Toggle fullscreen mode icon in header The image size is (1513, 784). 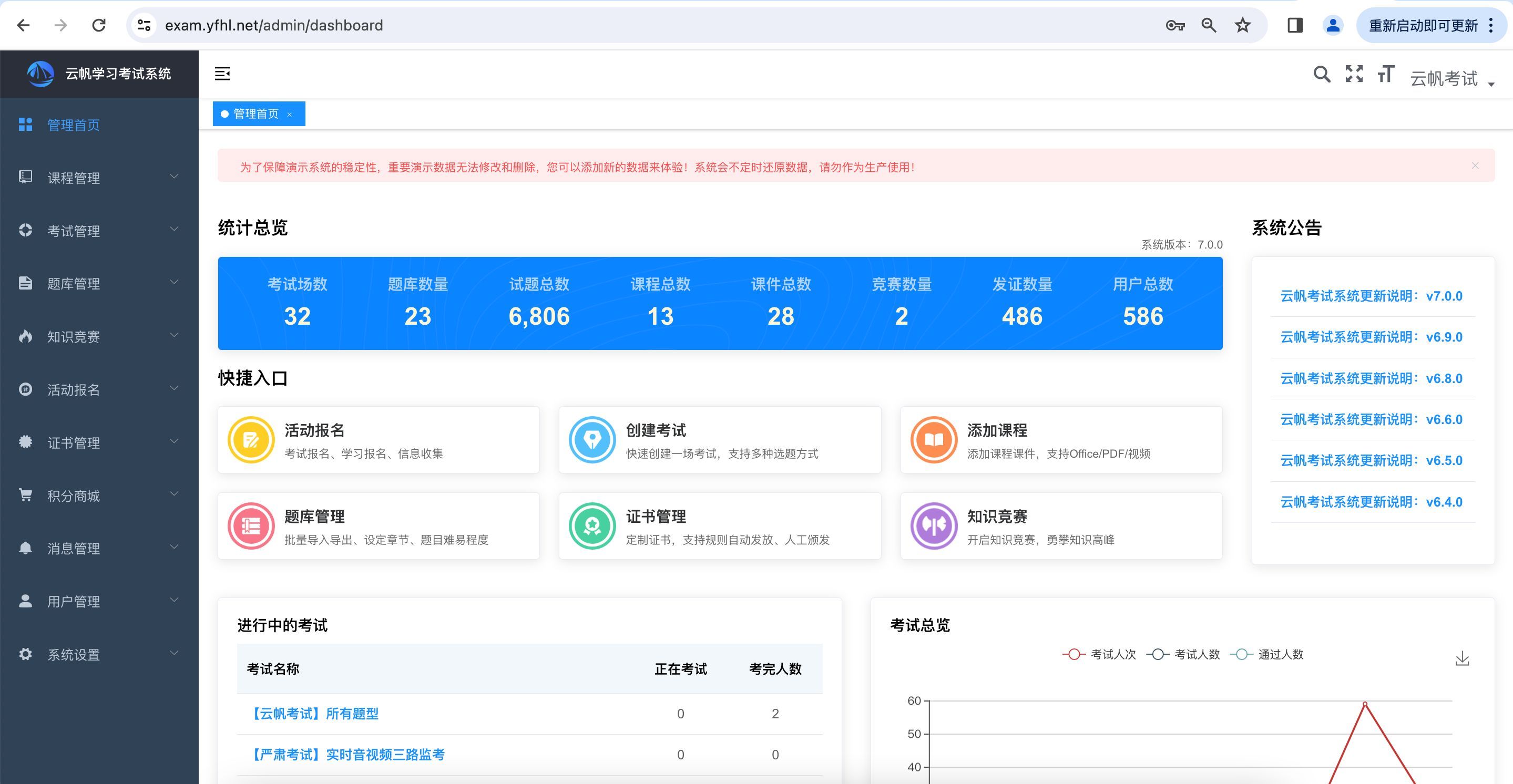pyautogui.click(x=1354, y=74)
